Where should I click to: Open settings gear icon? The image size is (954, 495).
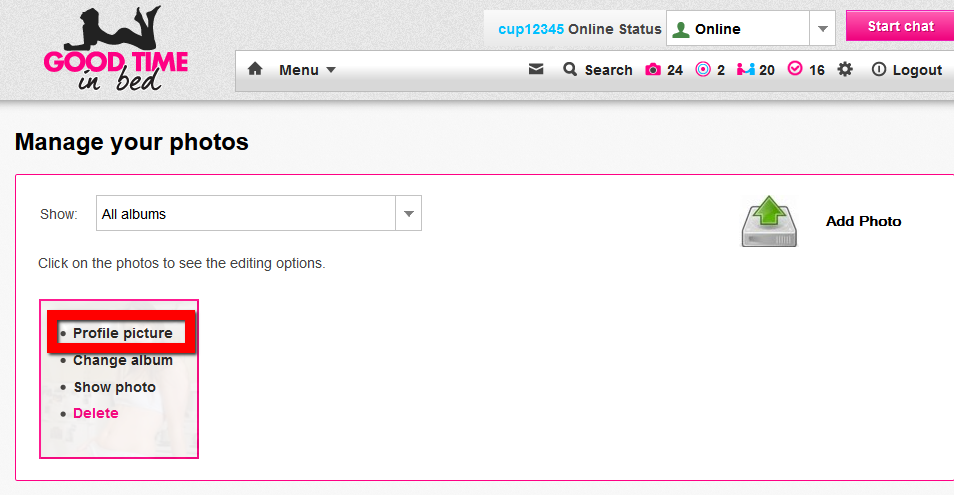(845, 70)
